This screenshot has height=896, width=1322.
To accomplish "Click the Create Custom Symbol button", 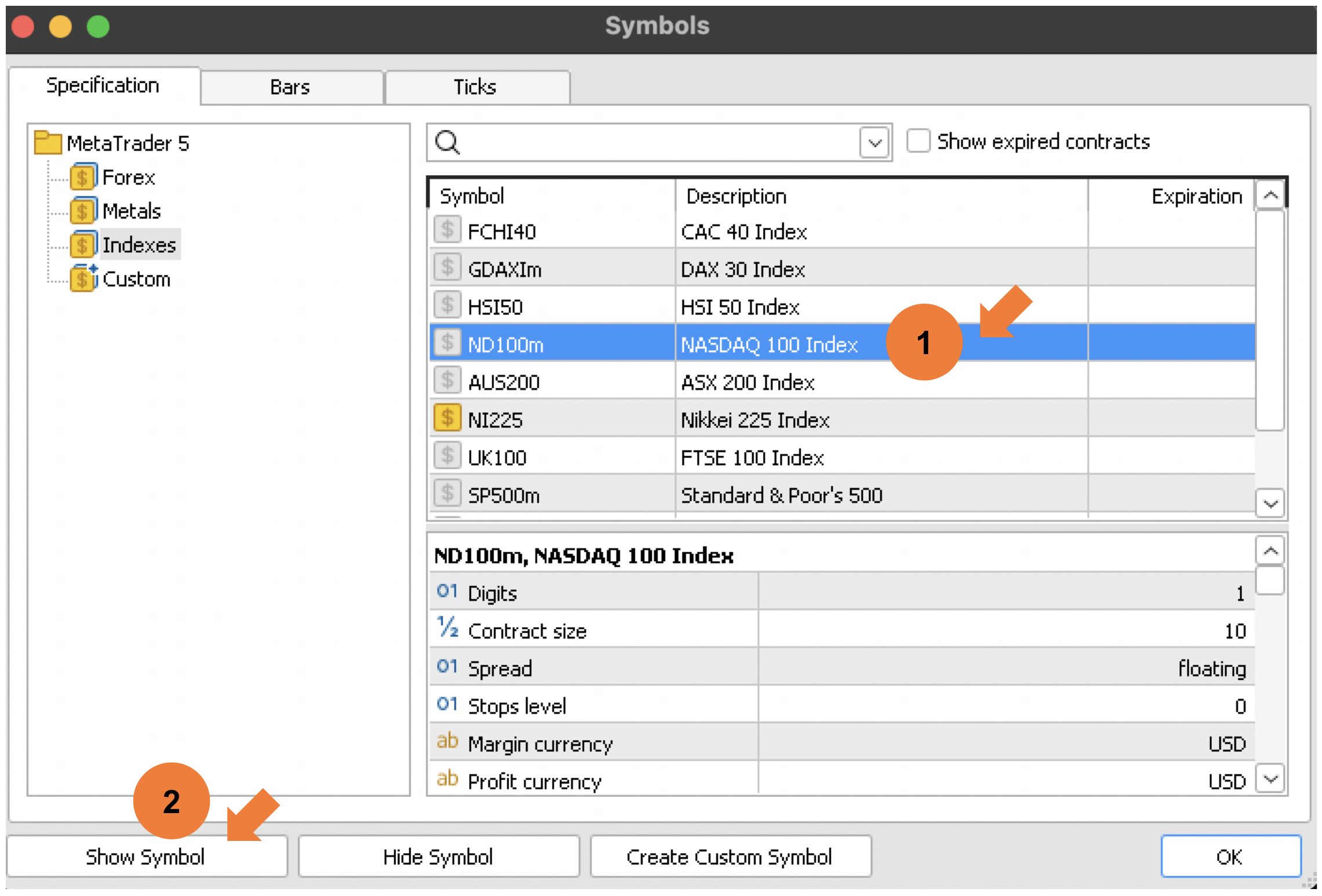I will tap(730, 857).
